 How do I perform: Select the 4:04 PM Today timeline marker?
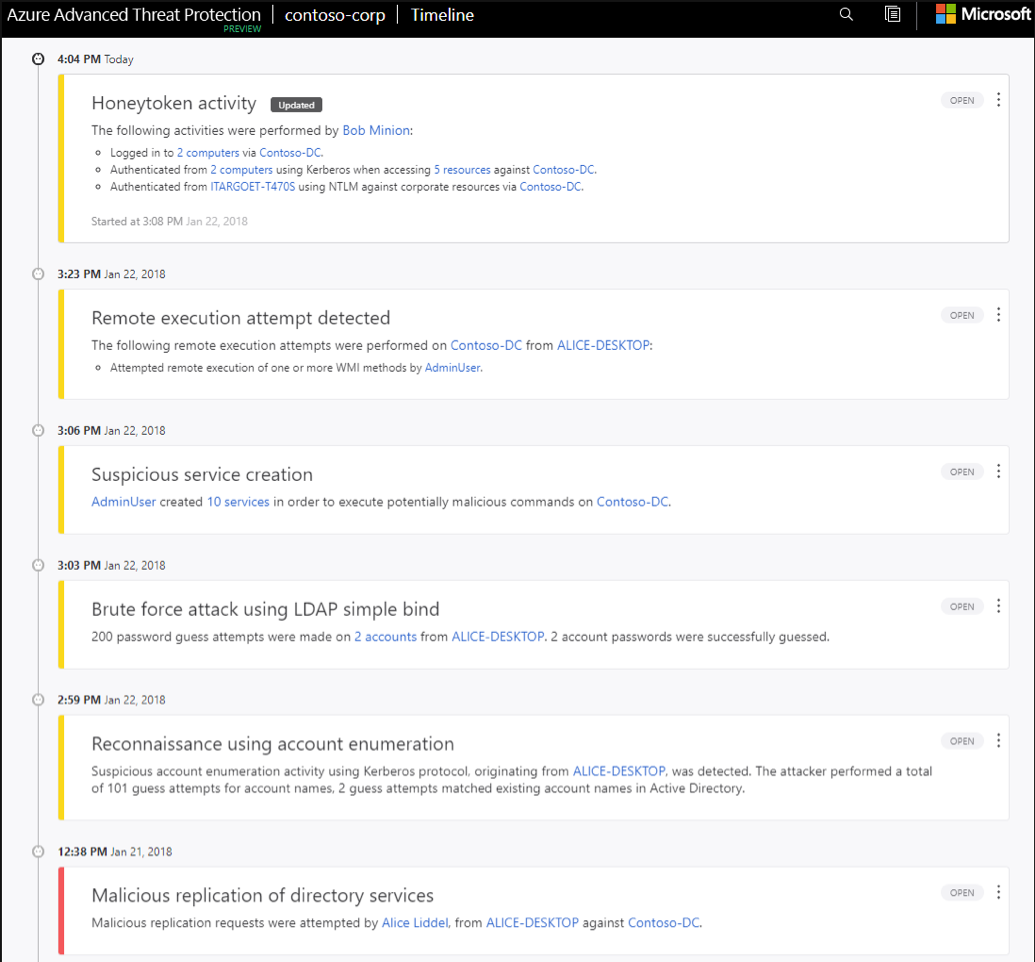[x=38, y=59]
